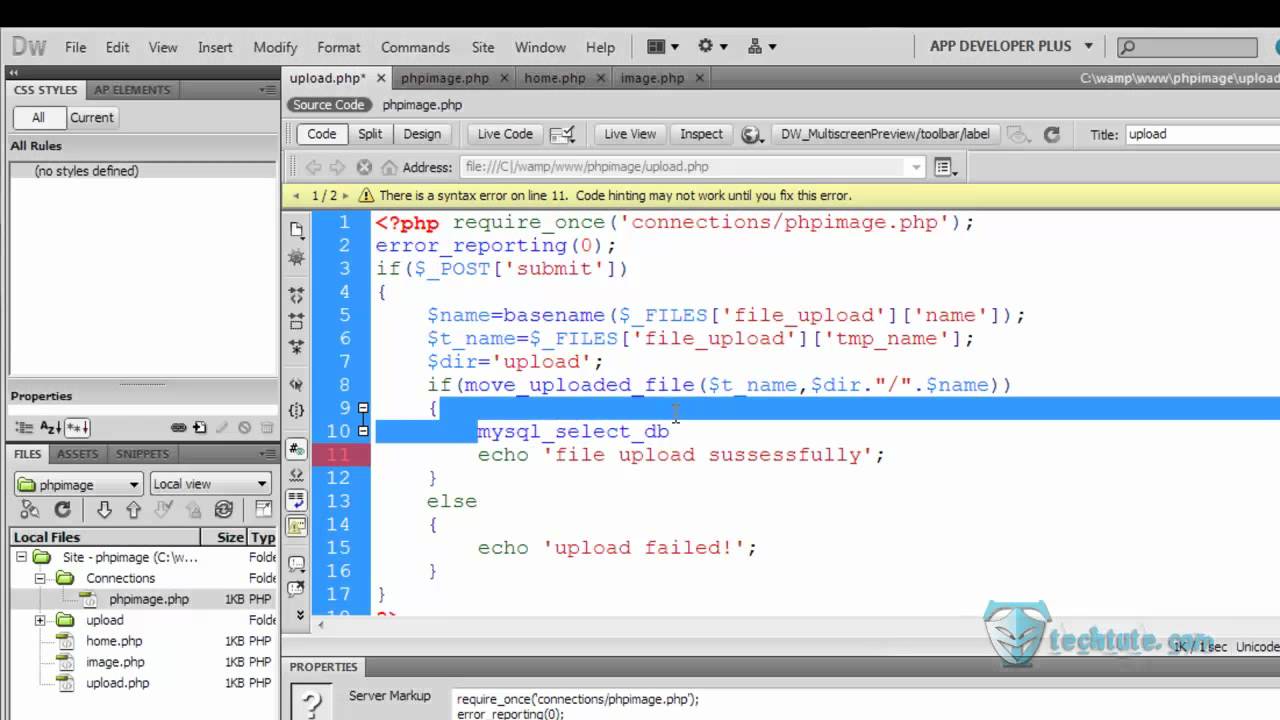This screenshot has height=720, width=1280.
Task: Toggle Syntax Error Alerts info bar icon
Action: [x=297, y=525]
